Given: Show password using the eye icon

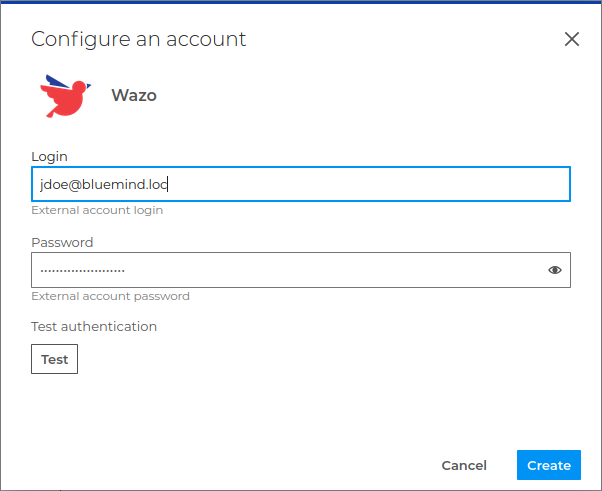Looking at the screenshot, I should click(555, 270).
